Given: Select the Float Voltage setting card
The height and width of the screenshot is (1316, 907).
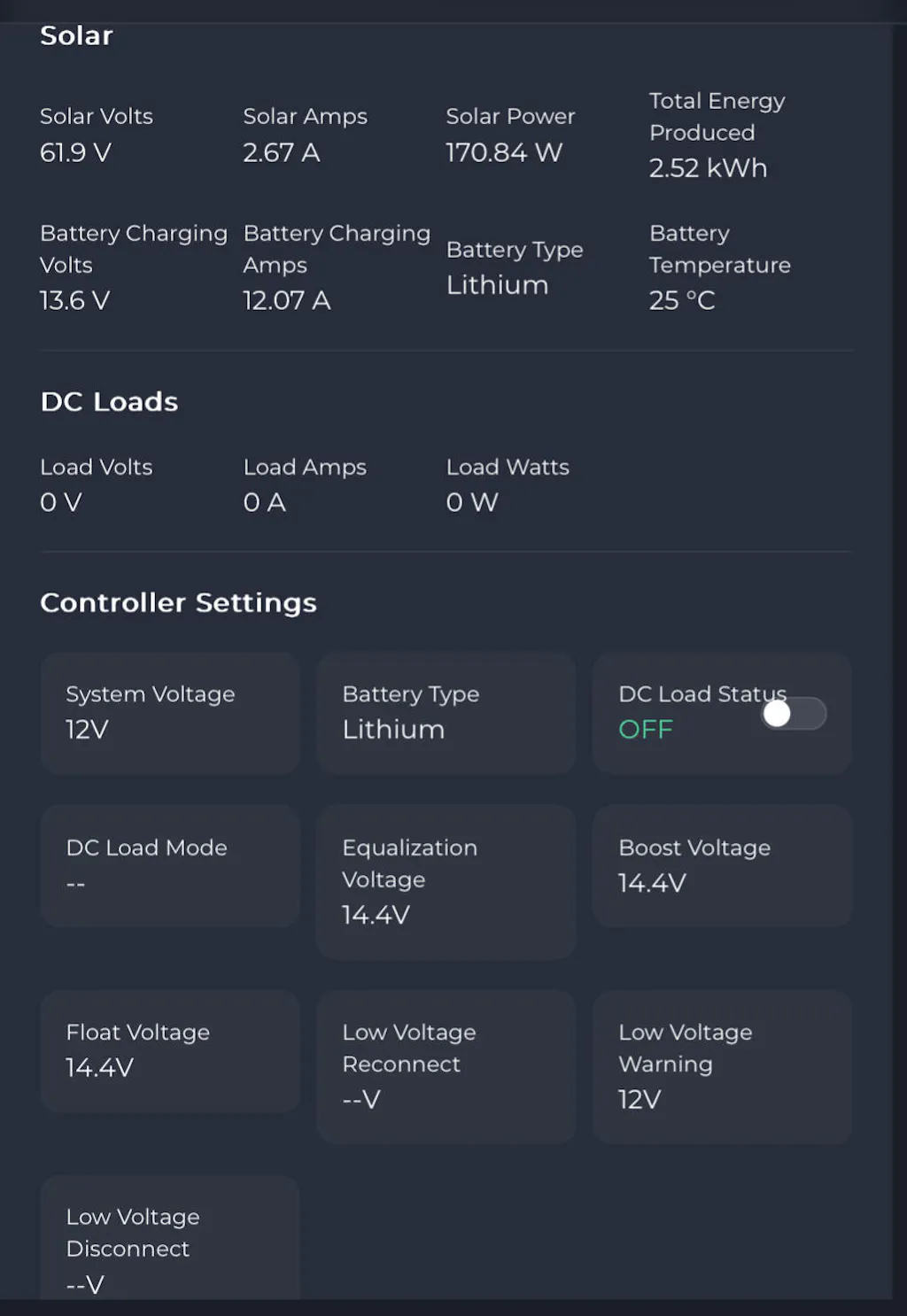Looking at the screenshot, I should click(x=170, y=1050).
